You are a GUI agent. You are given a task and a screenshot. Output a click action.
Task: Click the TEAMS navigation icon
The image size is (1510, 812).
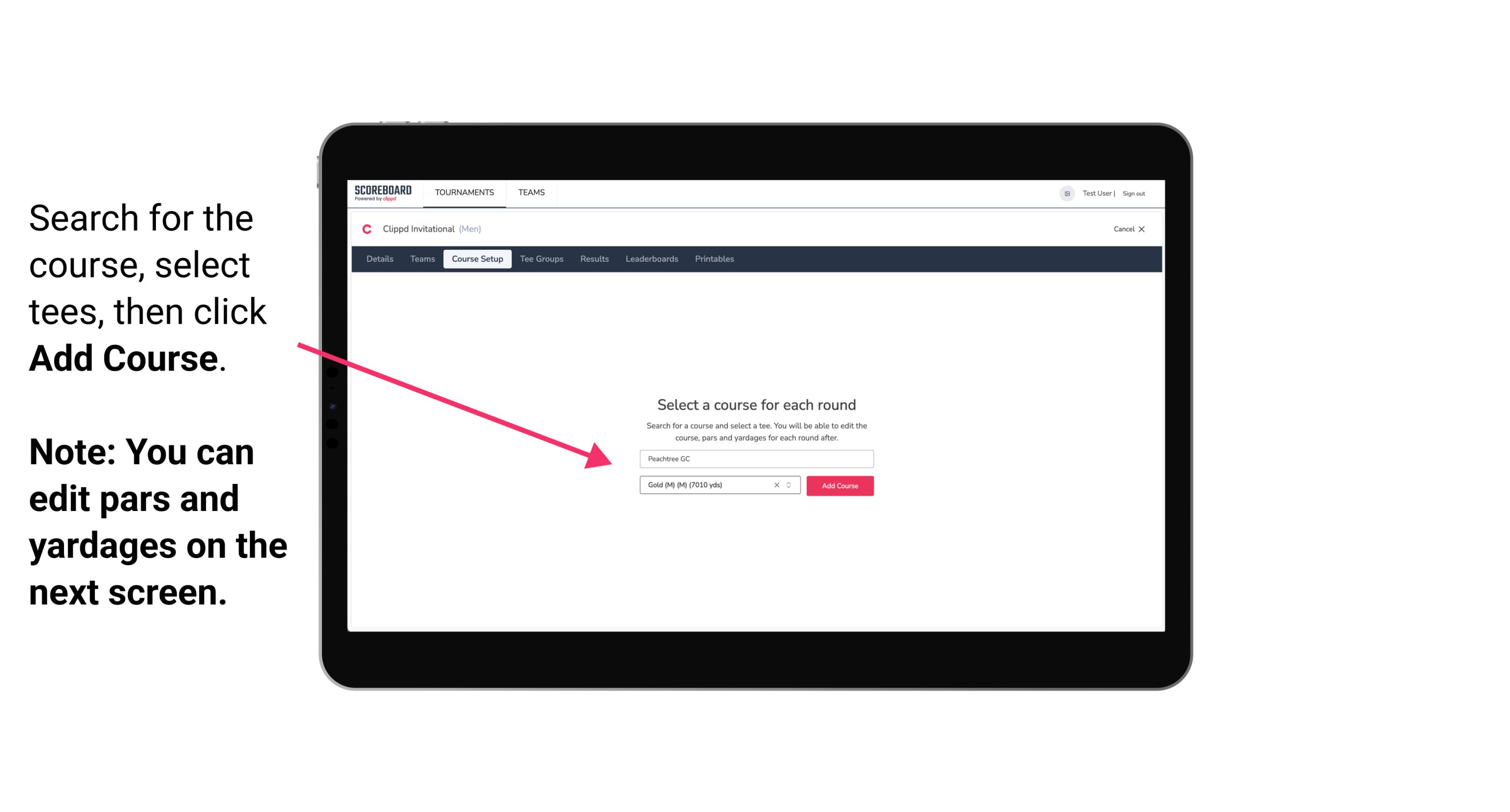coord(530,192)
